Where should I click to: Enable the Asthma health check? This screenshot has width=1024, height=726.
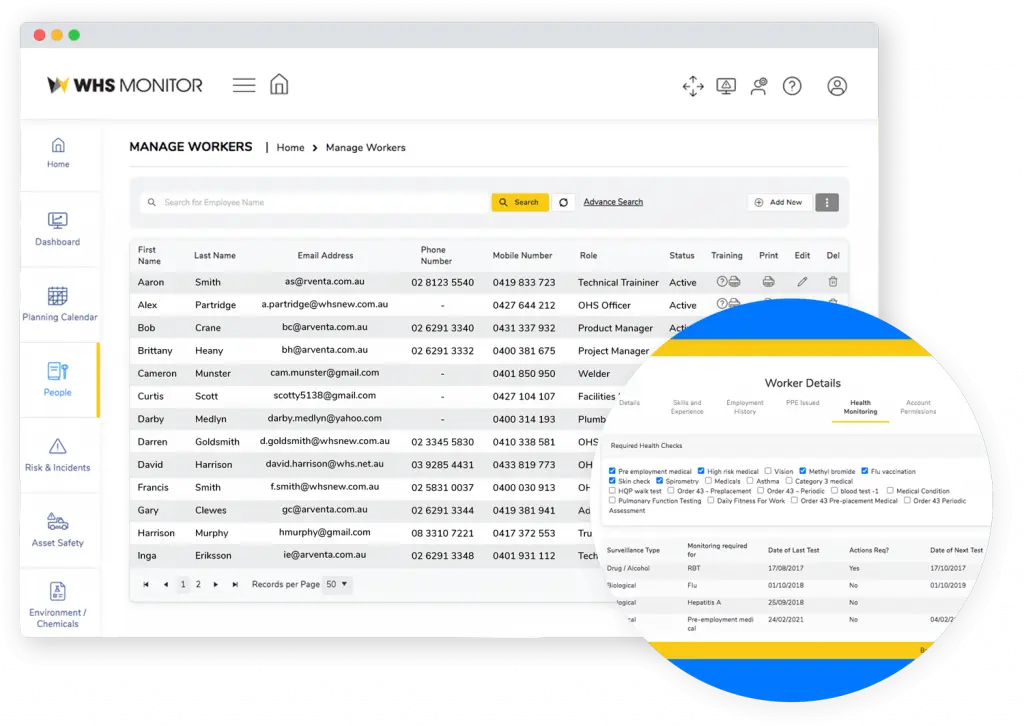(x=750, y=481)
